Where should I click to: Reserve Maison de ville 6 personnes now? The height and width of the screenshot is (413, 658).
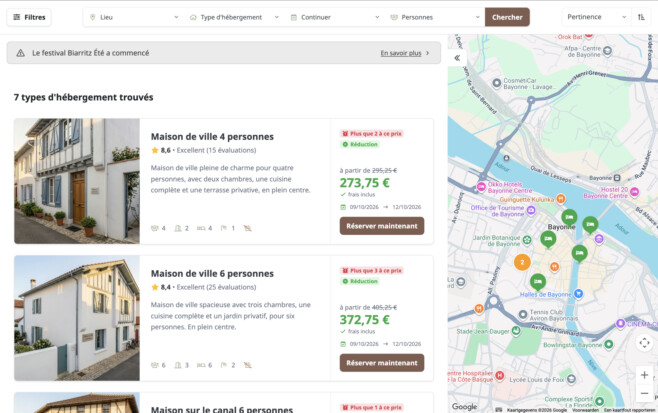click(382, 363)
